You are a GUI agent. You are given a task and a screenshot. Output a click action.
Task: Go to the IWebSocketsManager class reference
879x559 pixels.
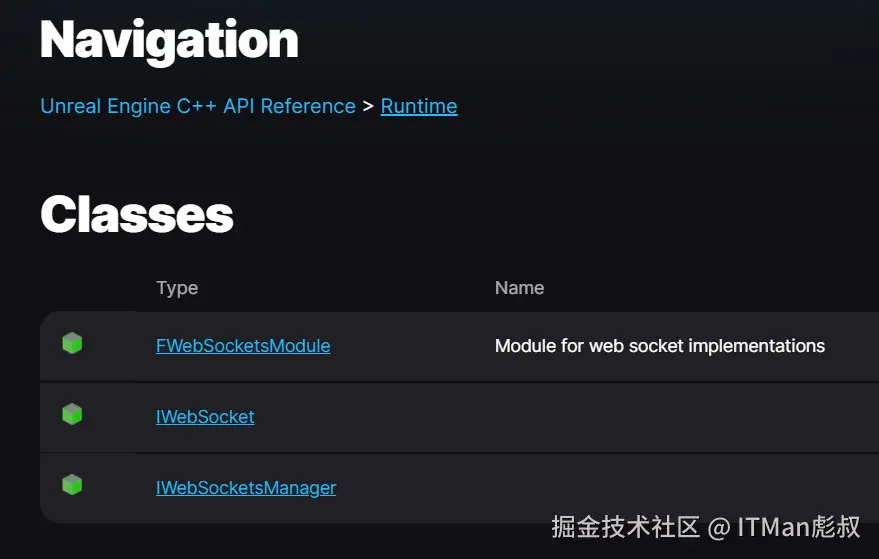[246, 488]
